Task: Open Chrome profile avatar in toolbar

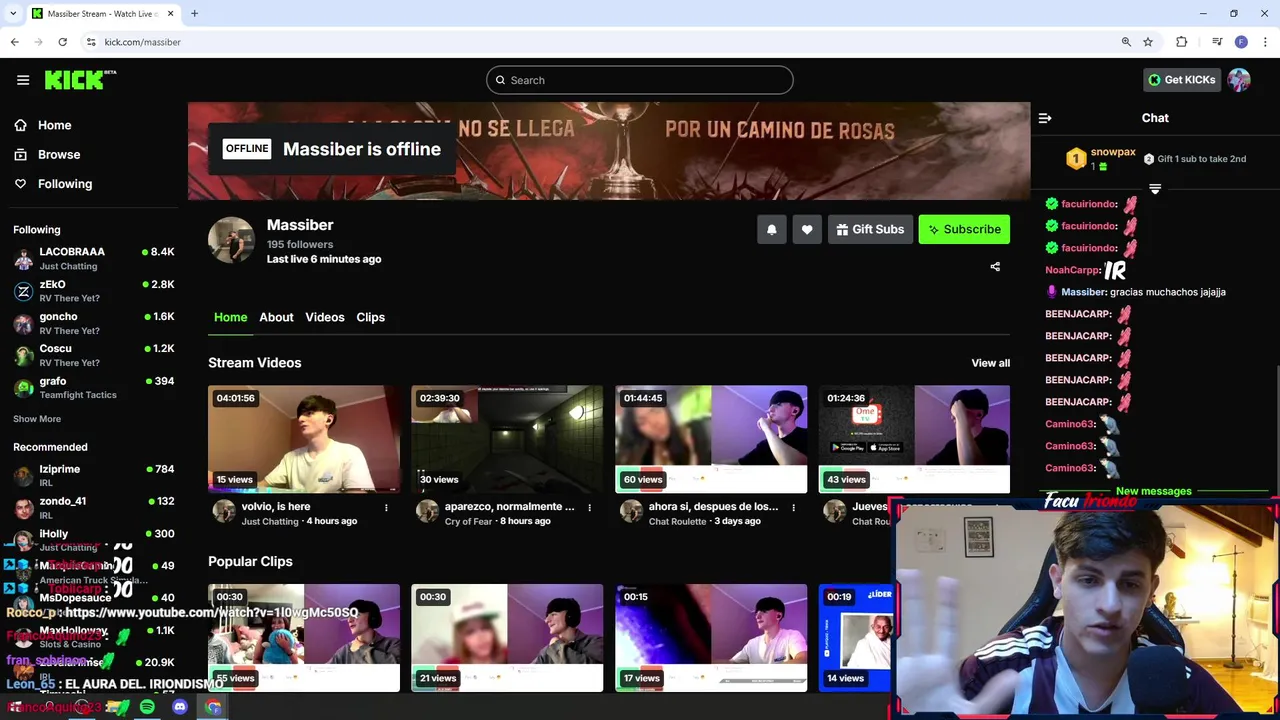Action: click(1241, 42)
